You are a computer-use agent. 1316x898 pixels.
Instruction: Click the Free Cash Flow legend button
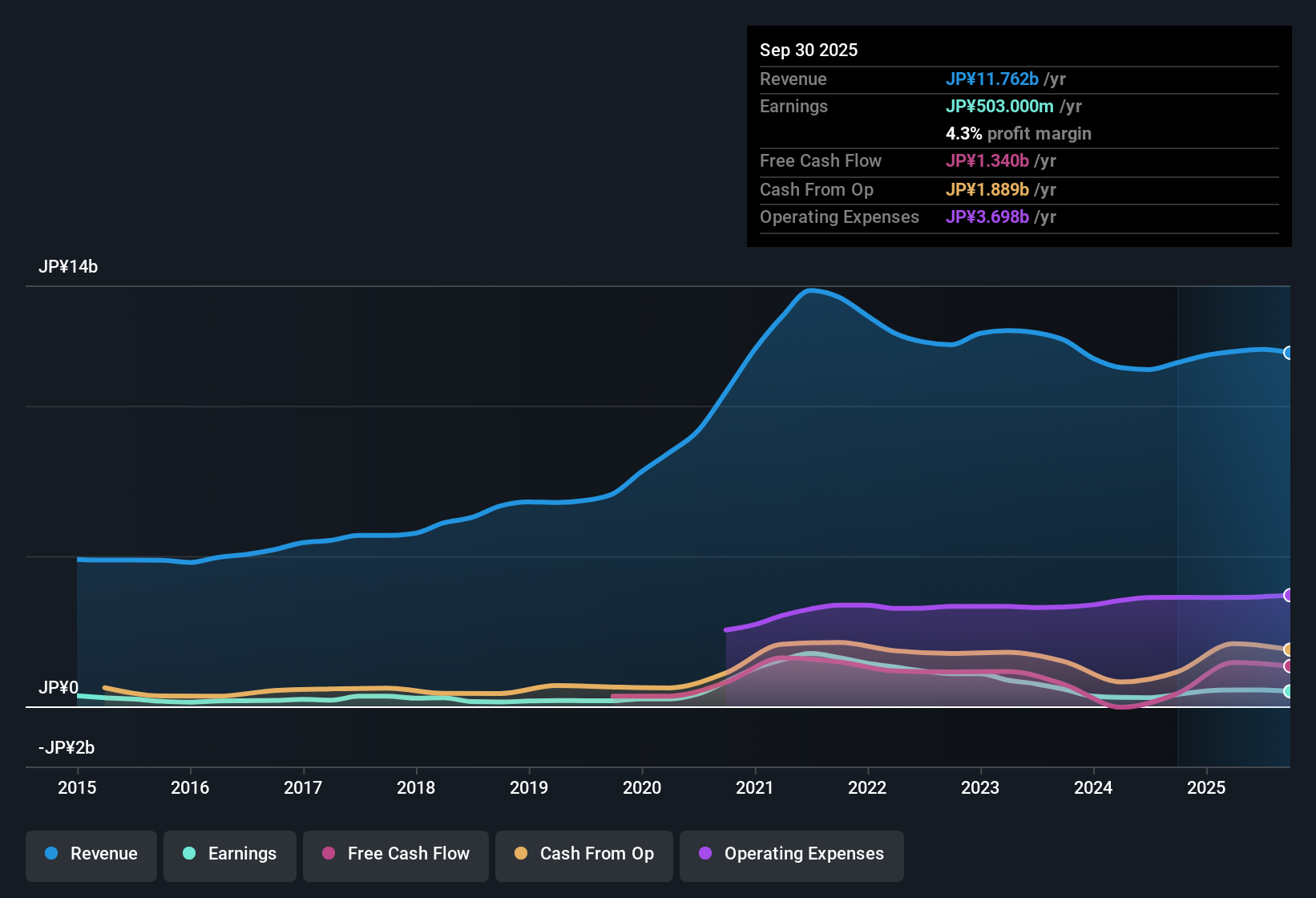coord(395,854)
